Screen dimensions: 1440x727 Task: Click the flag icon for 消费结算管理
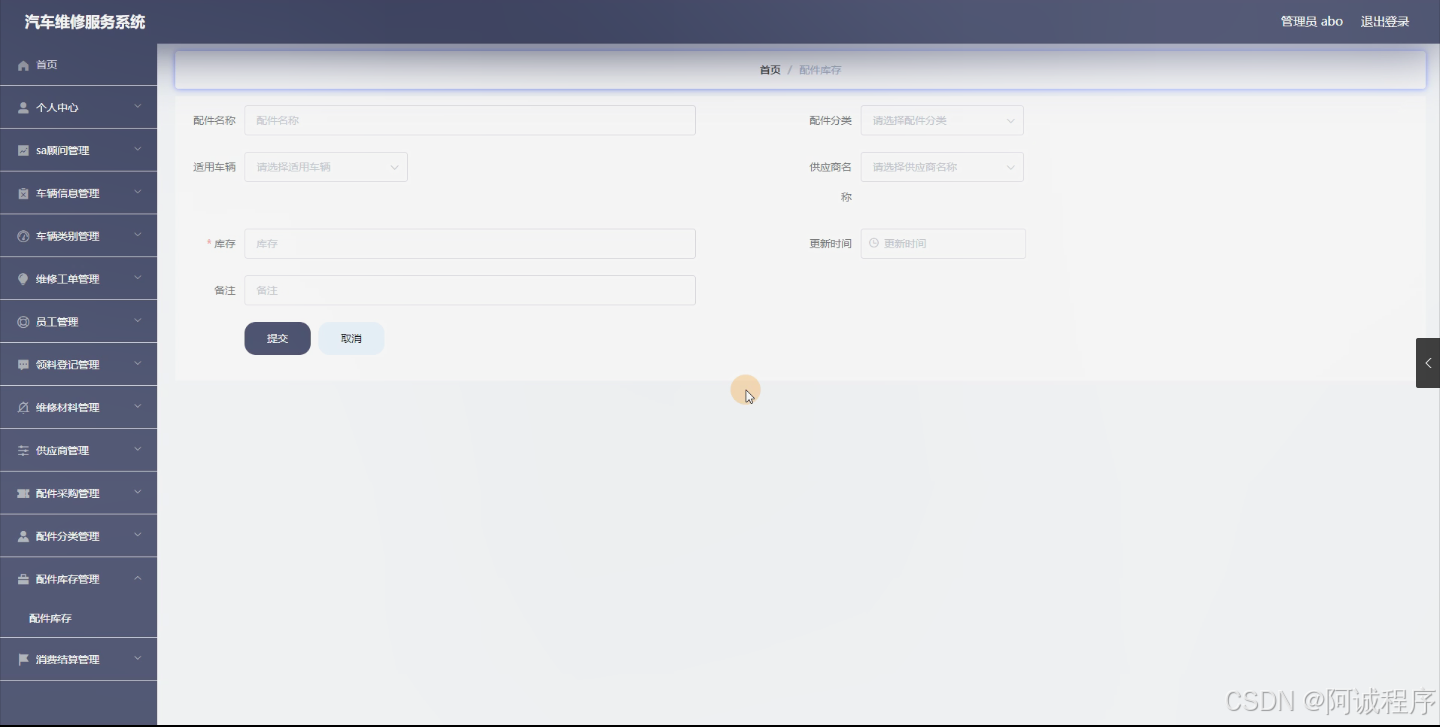click(23, 660)
